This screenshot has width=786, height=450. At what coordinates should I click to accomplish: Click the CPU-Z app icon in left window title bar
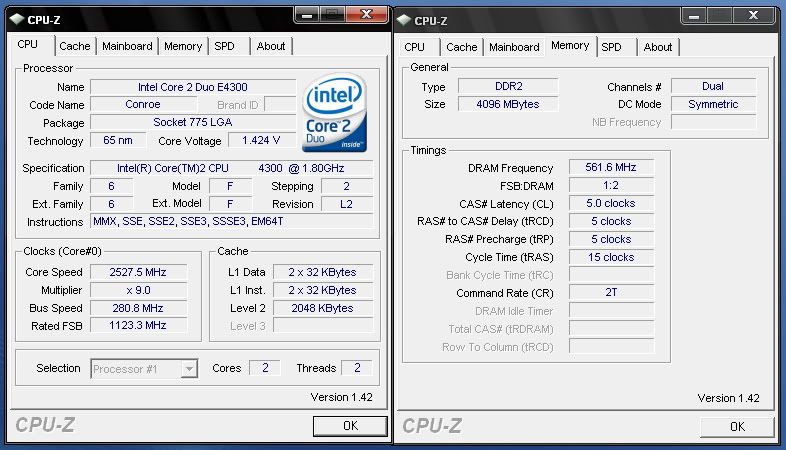click(x=17, y=20)
